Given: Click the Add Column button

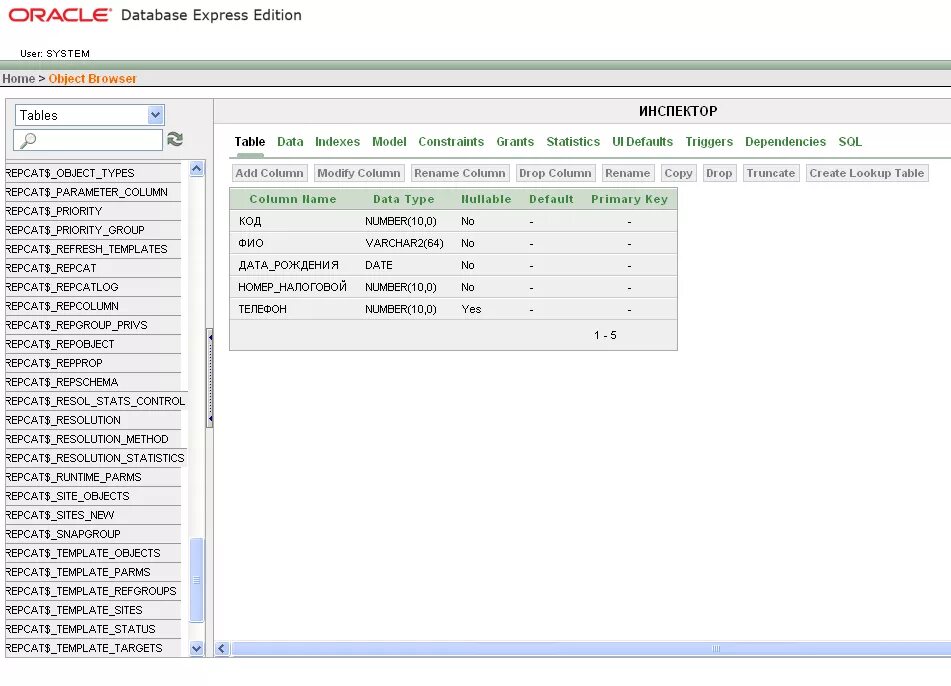Looking at the screenshot, I should (269, 173).
